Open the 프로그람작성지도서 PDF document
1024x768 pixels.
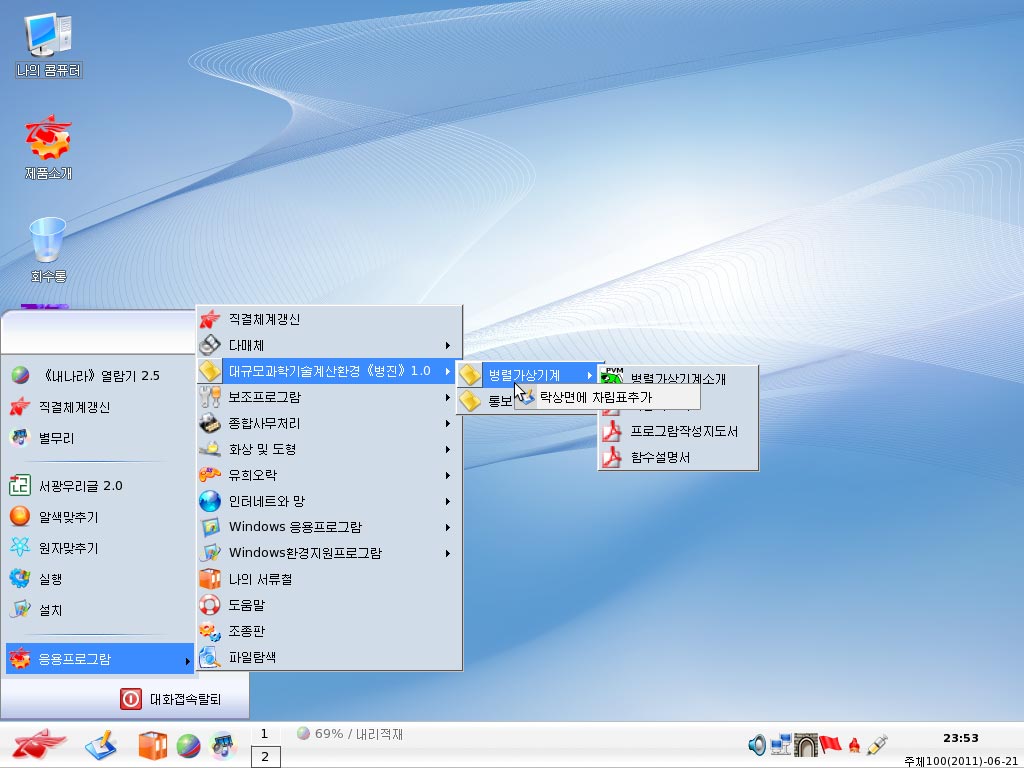pyautogui.click(x=678, y=431)
